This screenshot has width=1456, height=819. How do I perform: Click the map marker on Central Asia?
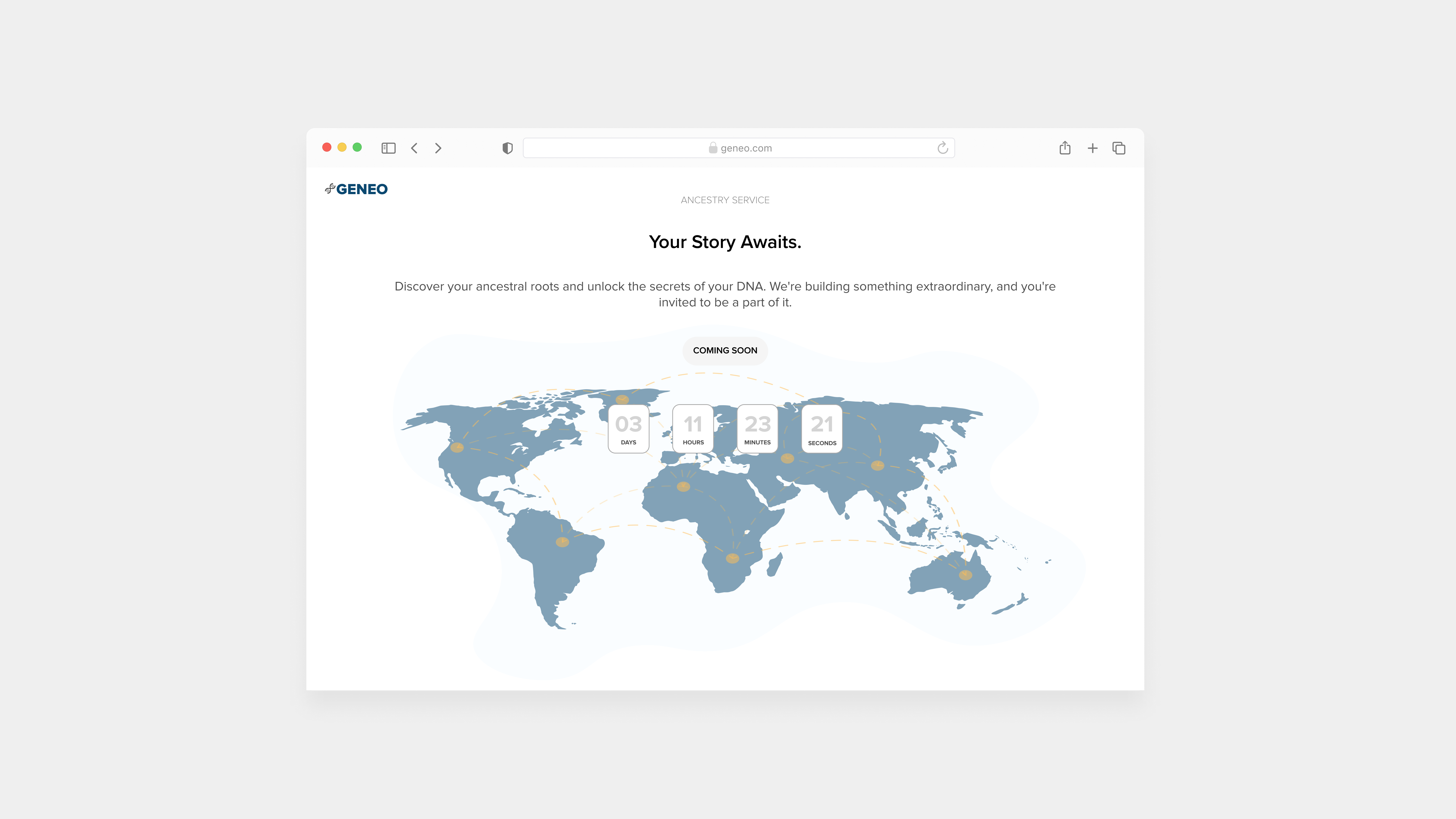point(787,458)
